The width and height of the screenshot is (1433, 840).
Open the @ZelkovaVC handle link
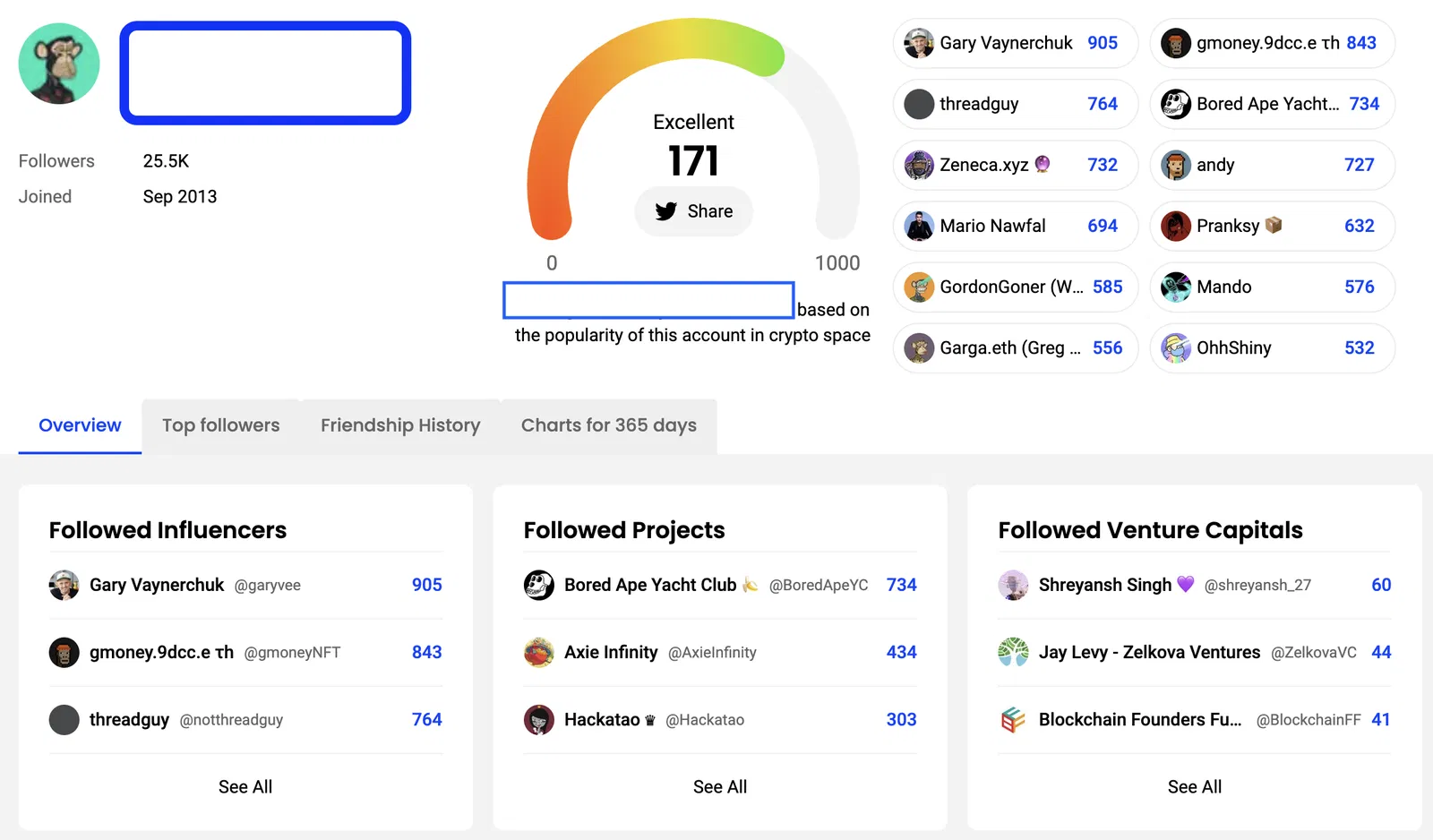click(x=1314, y=653)
